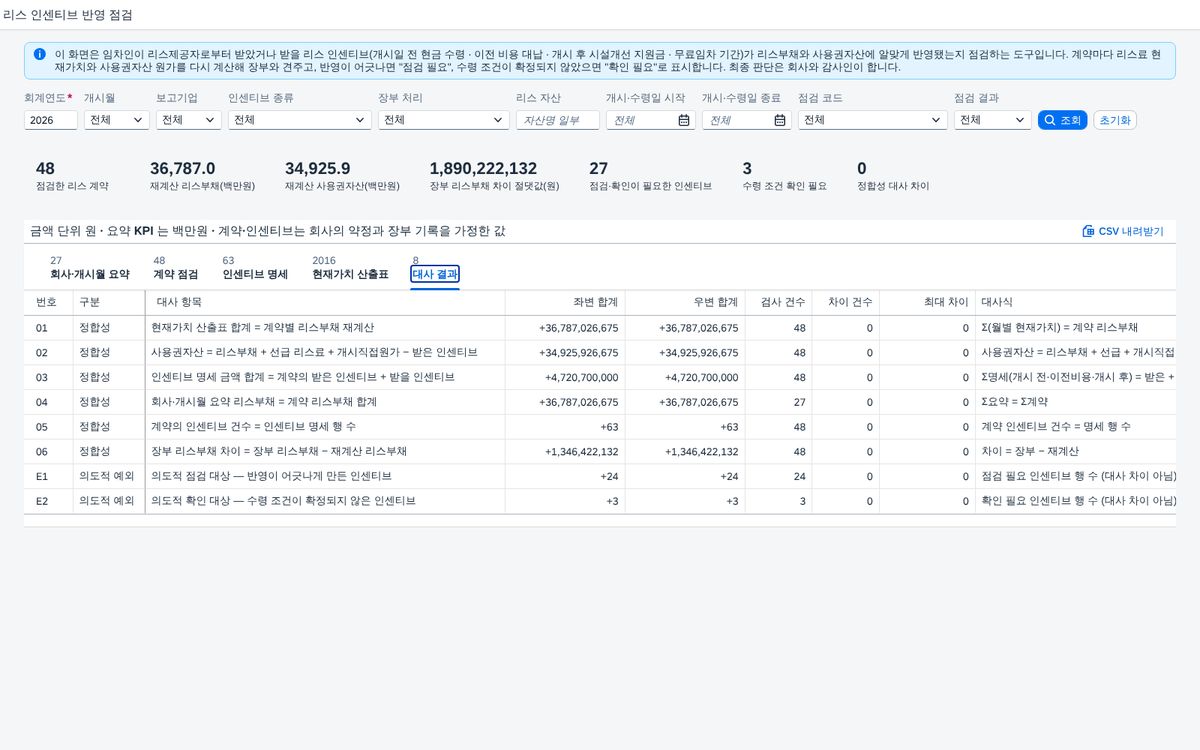
Task: Click the E1 row 의도적 예외 category cell
Action: 109,476
